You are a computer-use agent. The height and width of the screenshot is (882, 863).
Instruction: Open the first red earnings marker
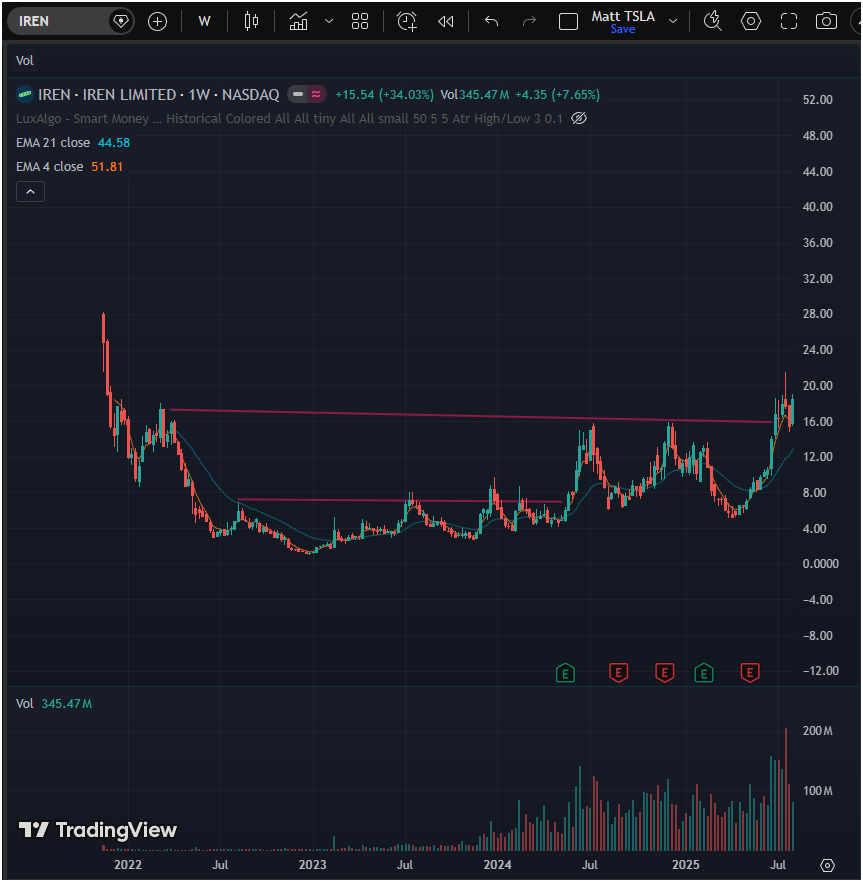click(618, 673)
